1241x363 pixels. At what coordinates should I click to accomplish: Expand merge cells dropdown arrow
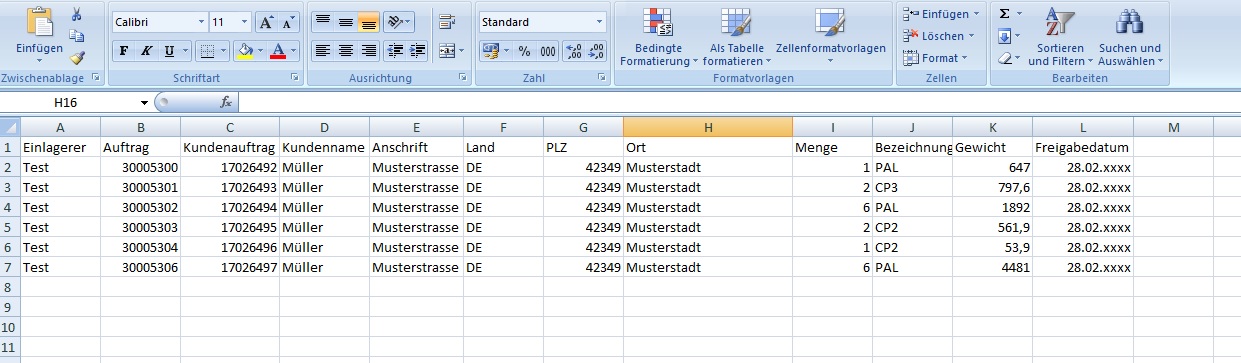460,50
